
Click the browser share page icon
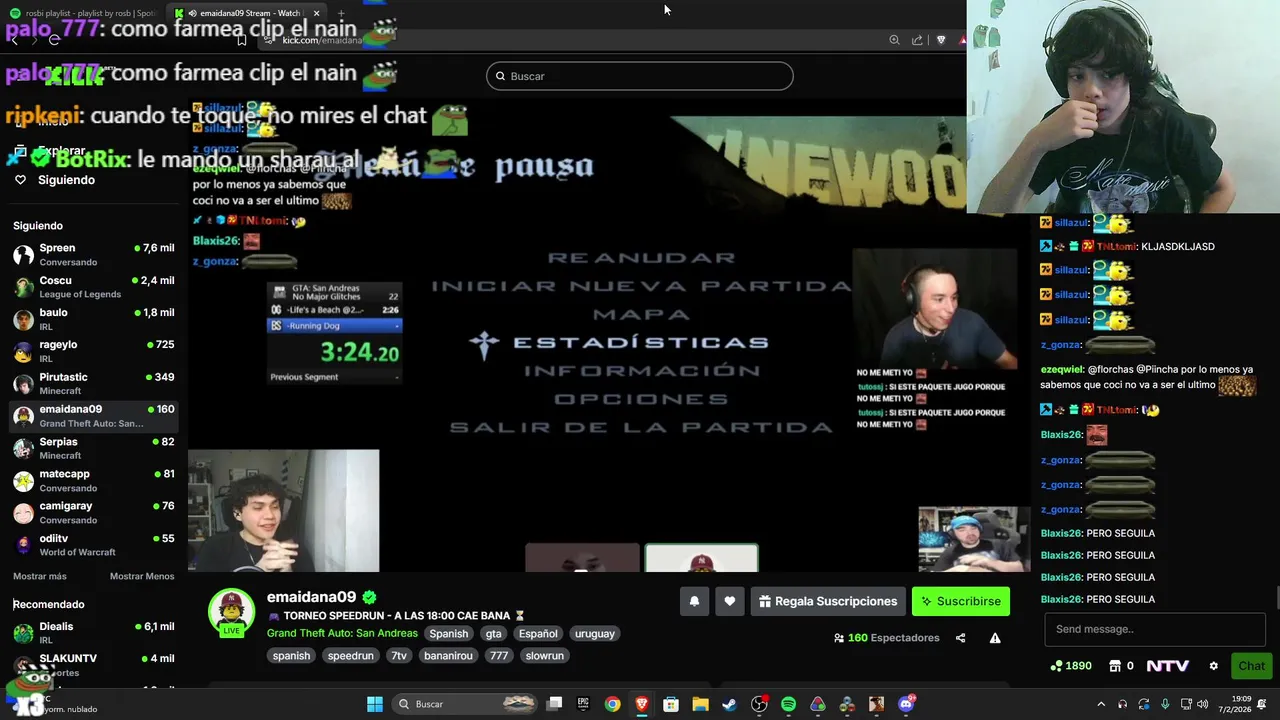(x=917, y=40)
